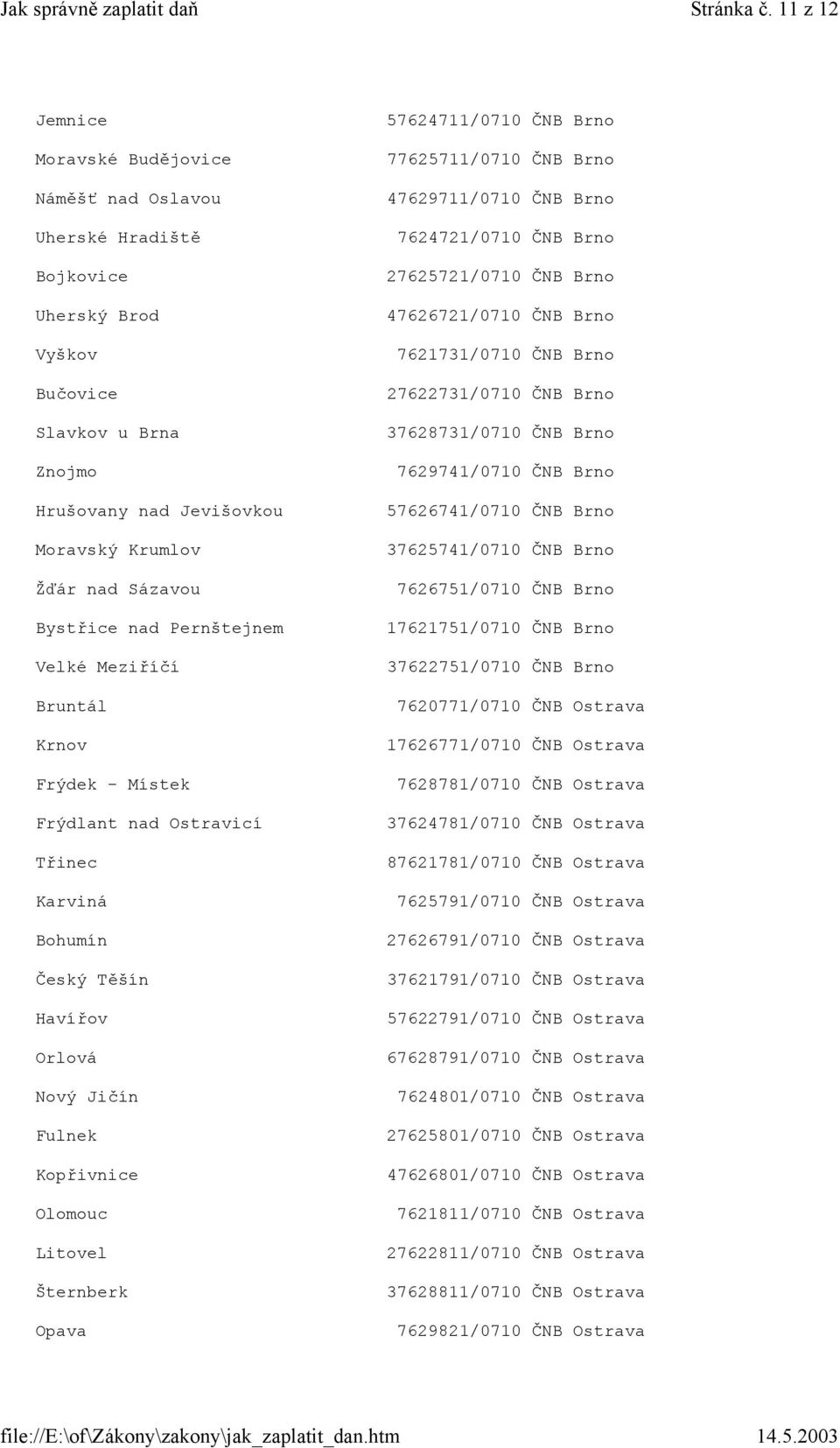Viewport: 840px width, 1448px height.
Task: Click the Frýdek - Místek entry
Action: (x=113, y=784)
